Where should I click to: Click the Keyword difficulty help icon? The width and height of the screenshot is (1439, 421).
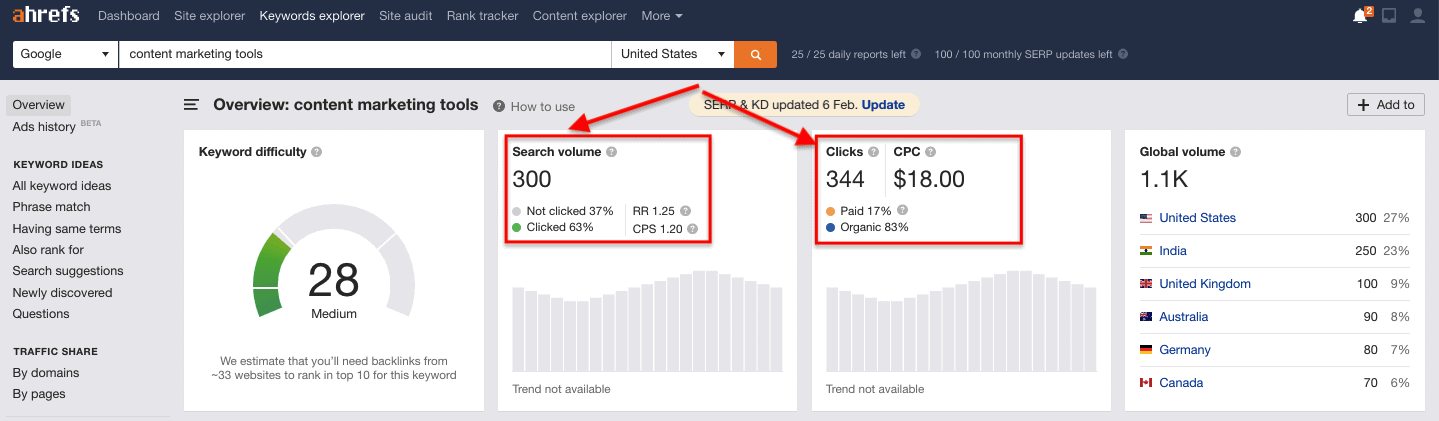316,152
